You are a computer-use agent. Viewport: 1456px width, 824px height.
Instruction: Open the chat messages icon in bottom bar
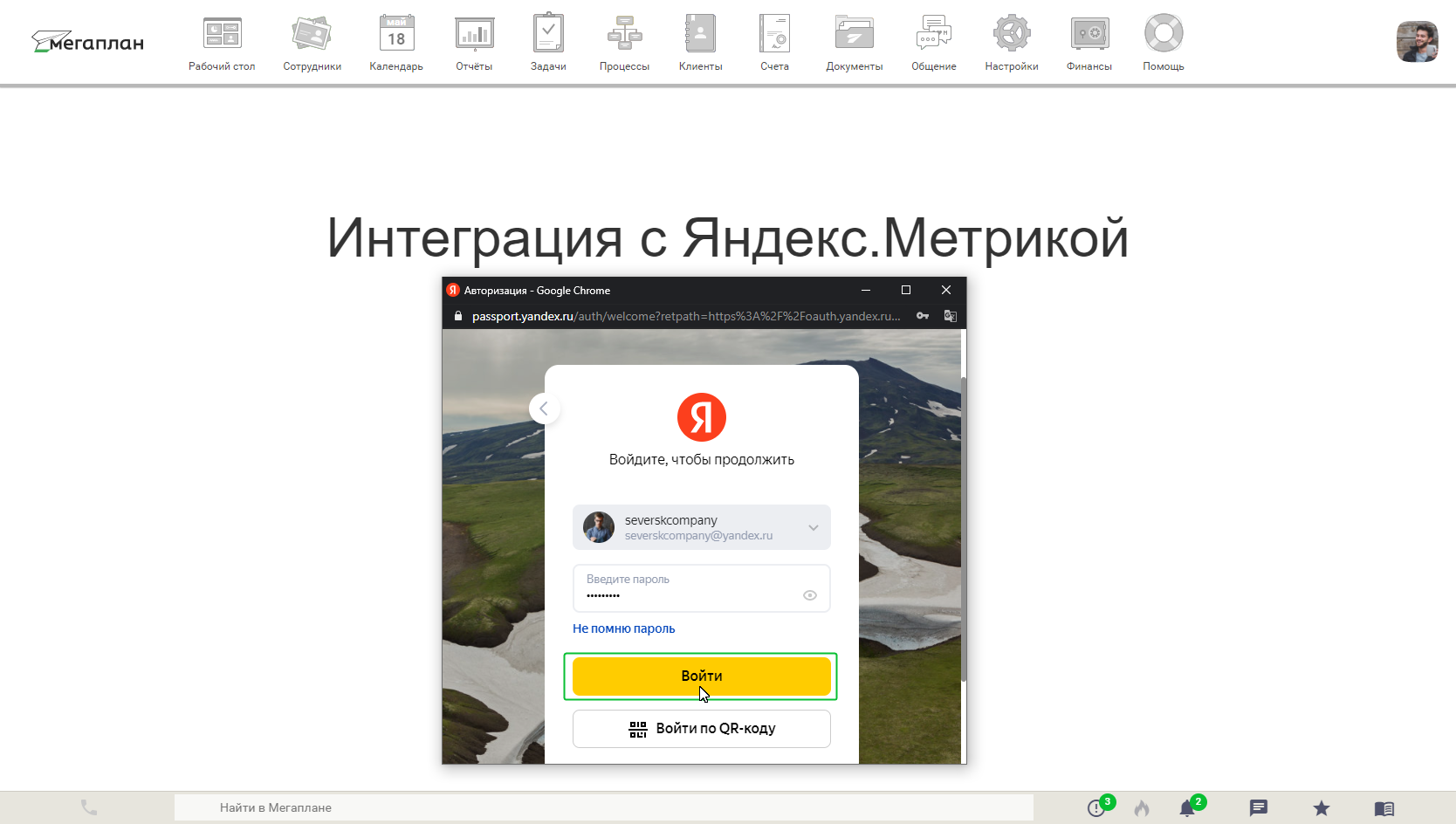(1258, 808)
